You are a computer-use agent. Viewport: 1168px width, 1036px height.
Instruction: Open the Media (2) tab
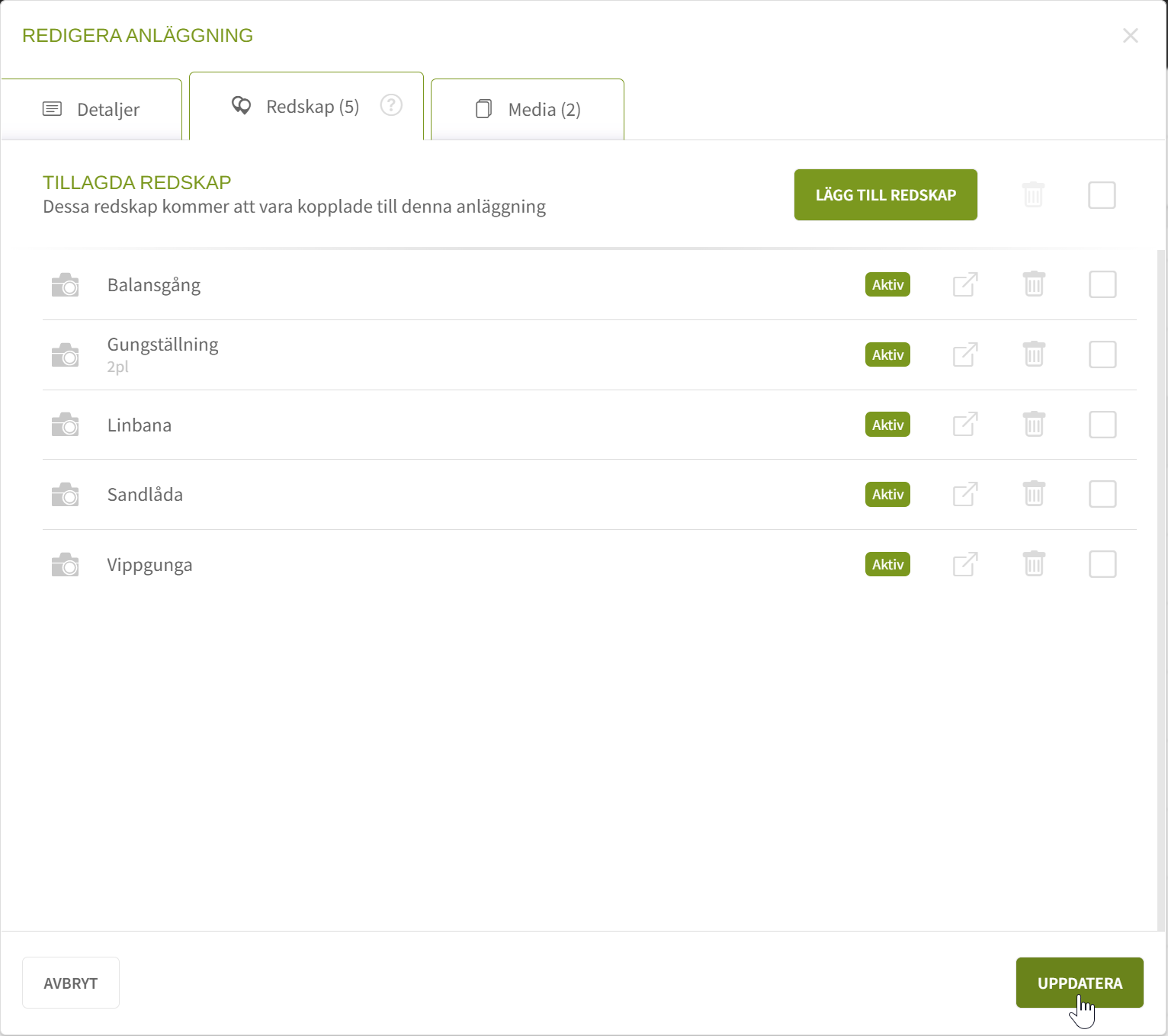tap(528, 110)
